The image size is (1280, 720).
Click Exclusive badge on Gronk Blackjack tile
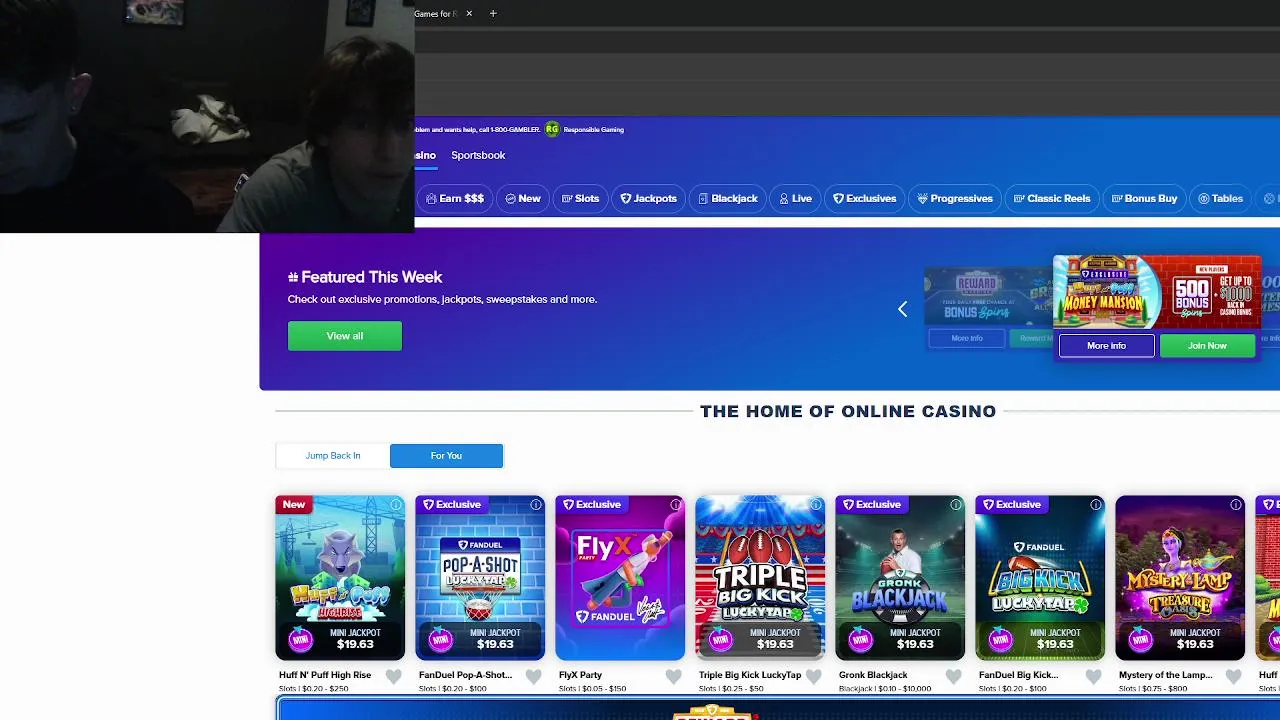[872, 505]
